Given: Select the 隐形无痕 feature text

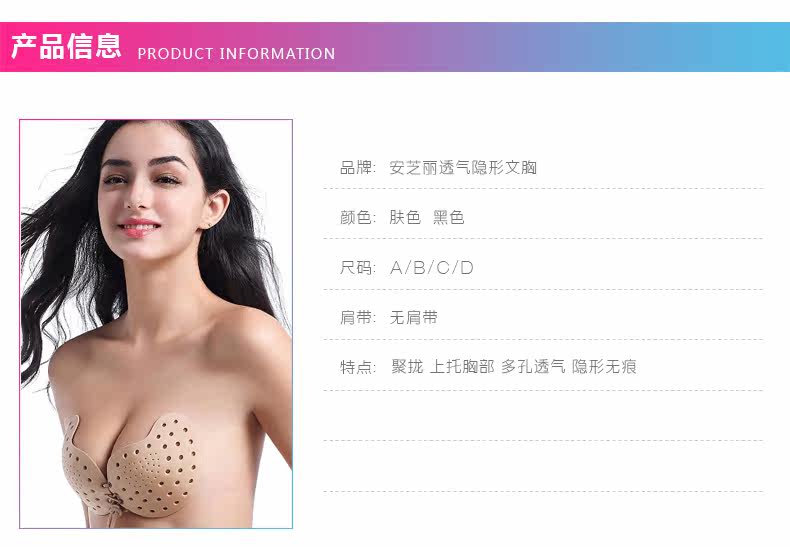Looking at the screenshot, I should coord(604,366).
